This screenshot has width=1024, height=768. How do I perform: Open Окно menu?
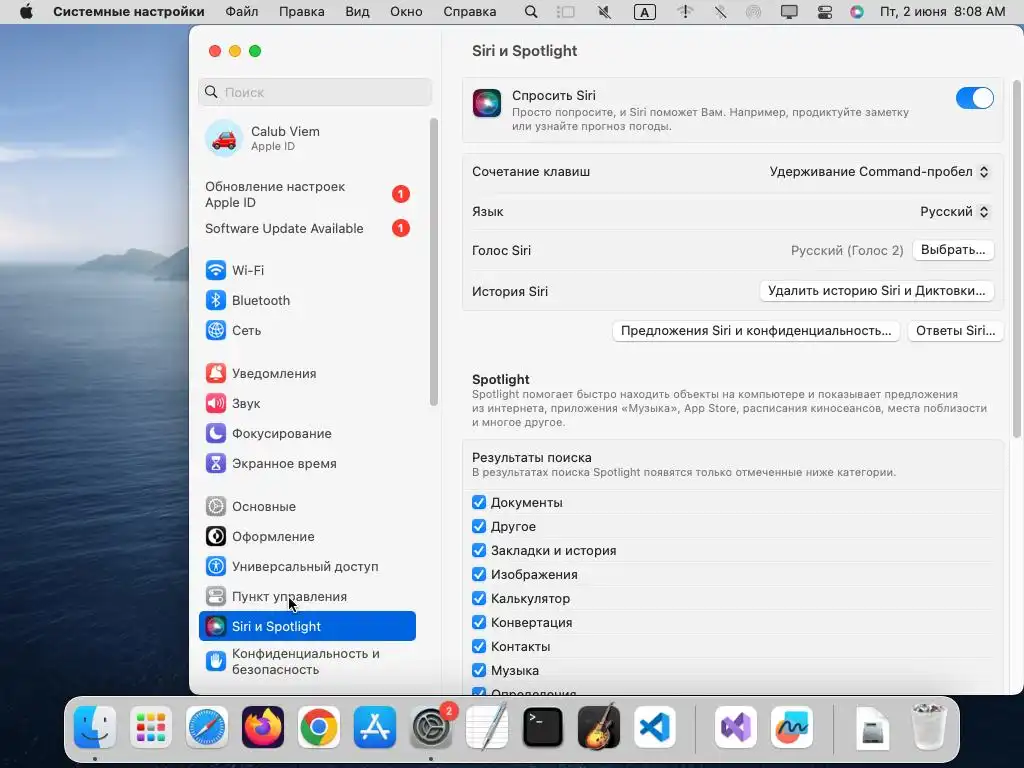click(406, 12)
